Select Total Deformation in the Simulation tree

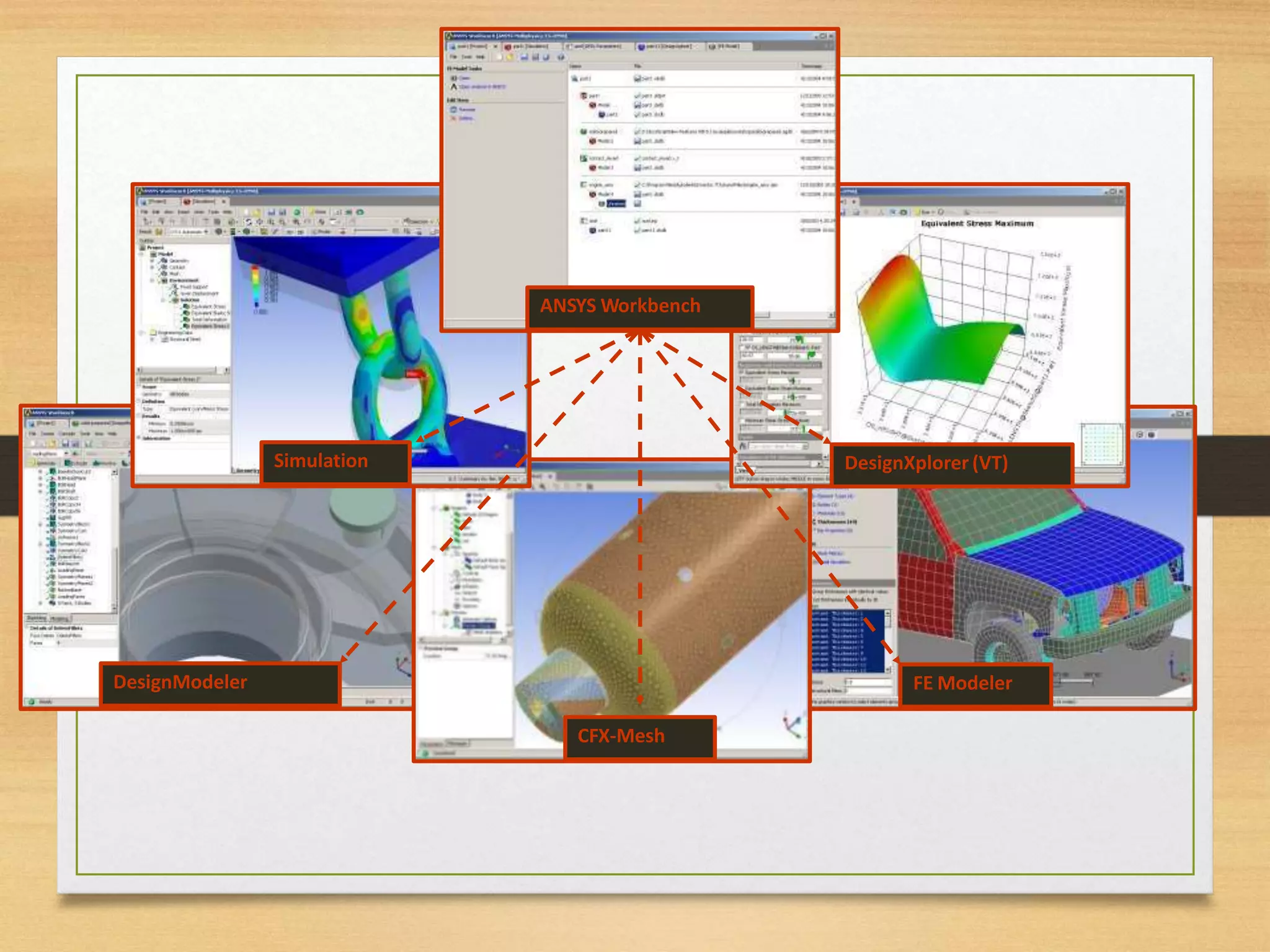point(208,320)
